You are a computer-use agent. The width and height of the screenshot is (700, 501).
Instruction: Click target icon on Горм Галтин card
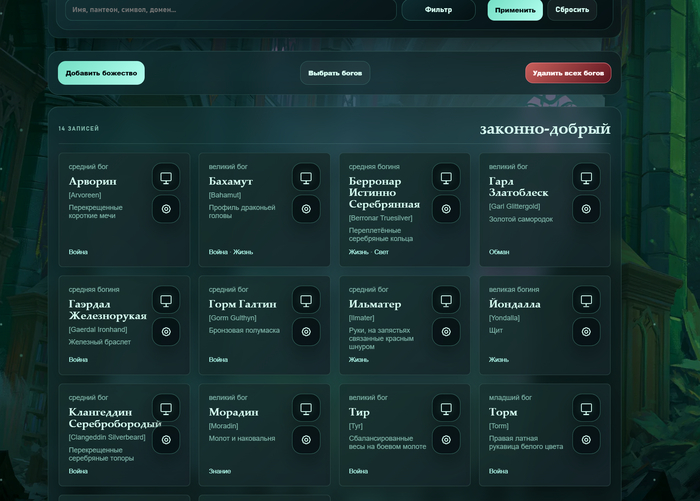tap(306, 331)
